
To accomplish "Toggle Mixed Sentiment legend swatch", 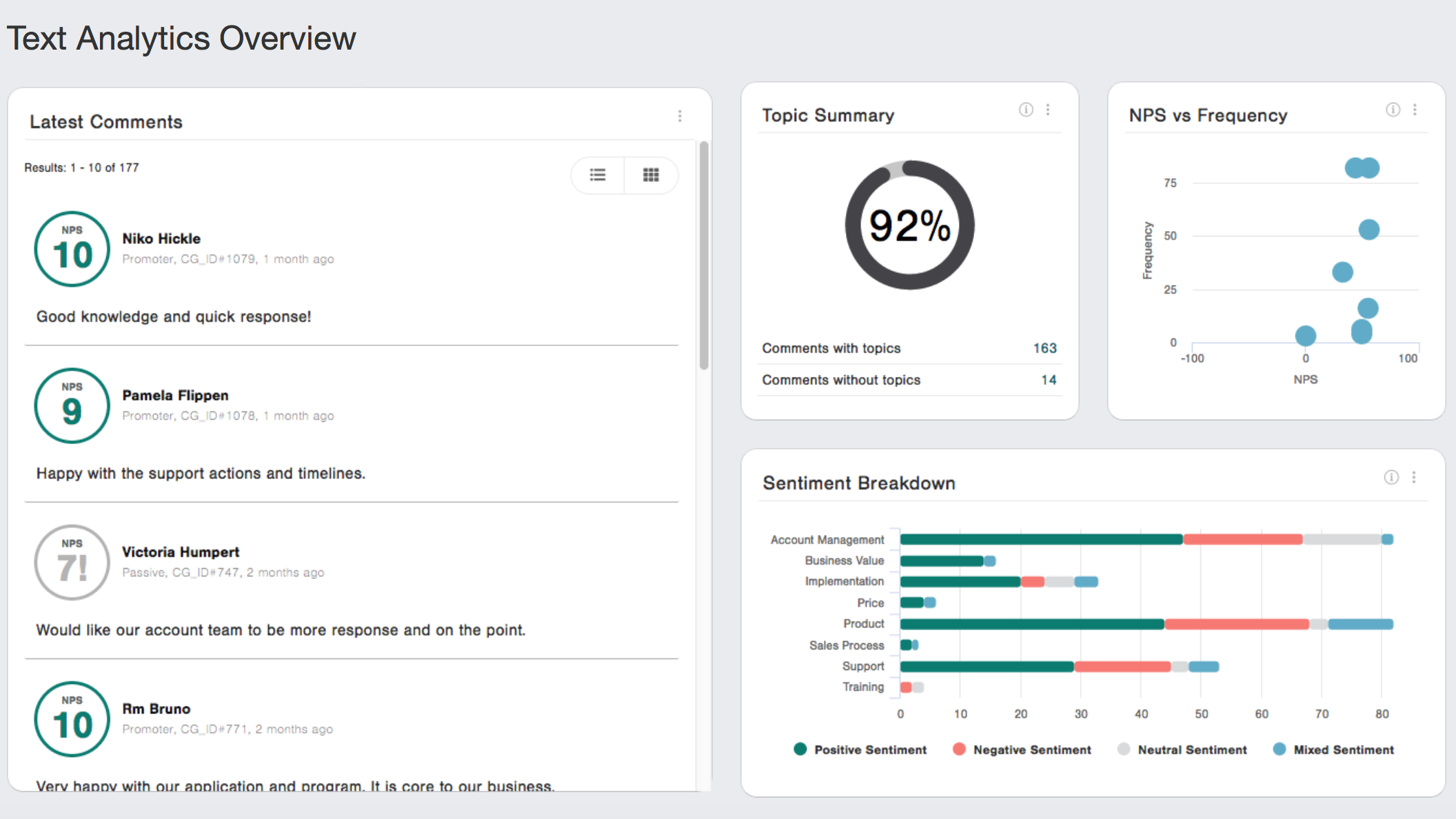I will pyautogui.click(x=1280, y=749).
